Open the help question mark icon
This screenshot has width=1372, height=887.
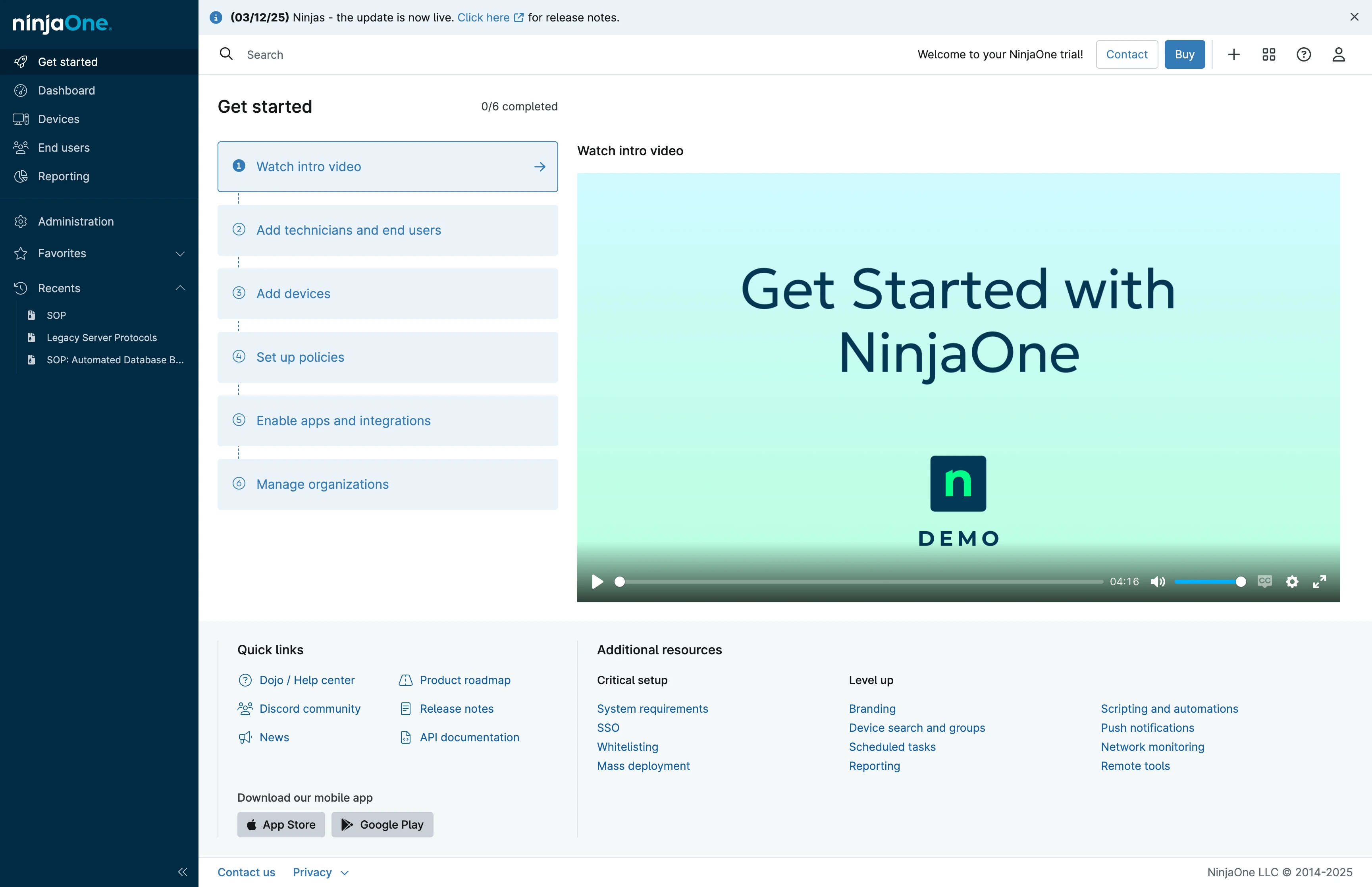(1303, 54)
